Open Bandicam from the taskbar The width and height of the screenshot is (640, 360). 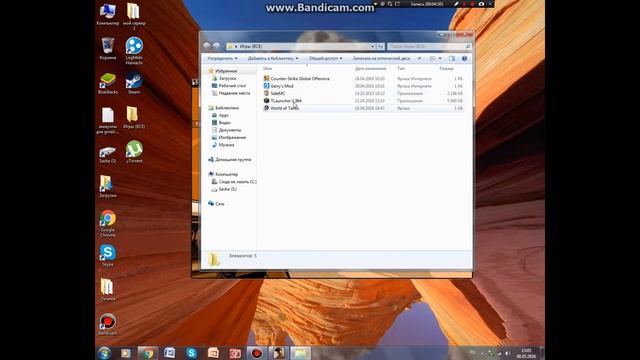256,353
